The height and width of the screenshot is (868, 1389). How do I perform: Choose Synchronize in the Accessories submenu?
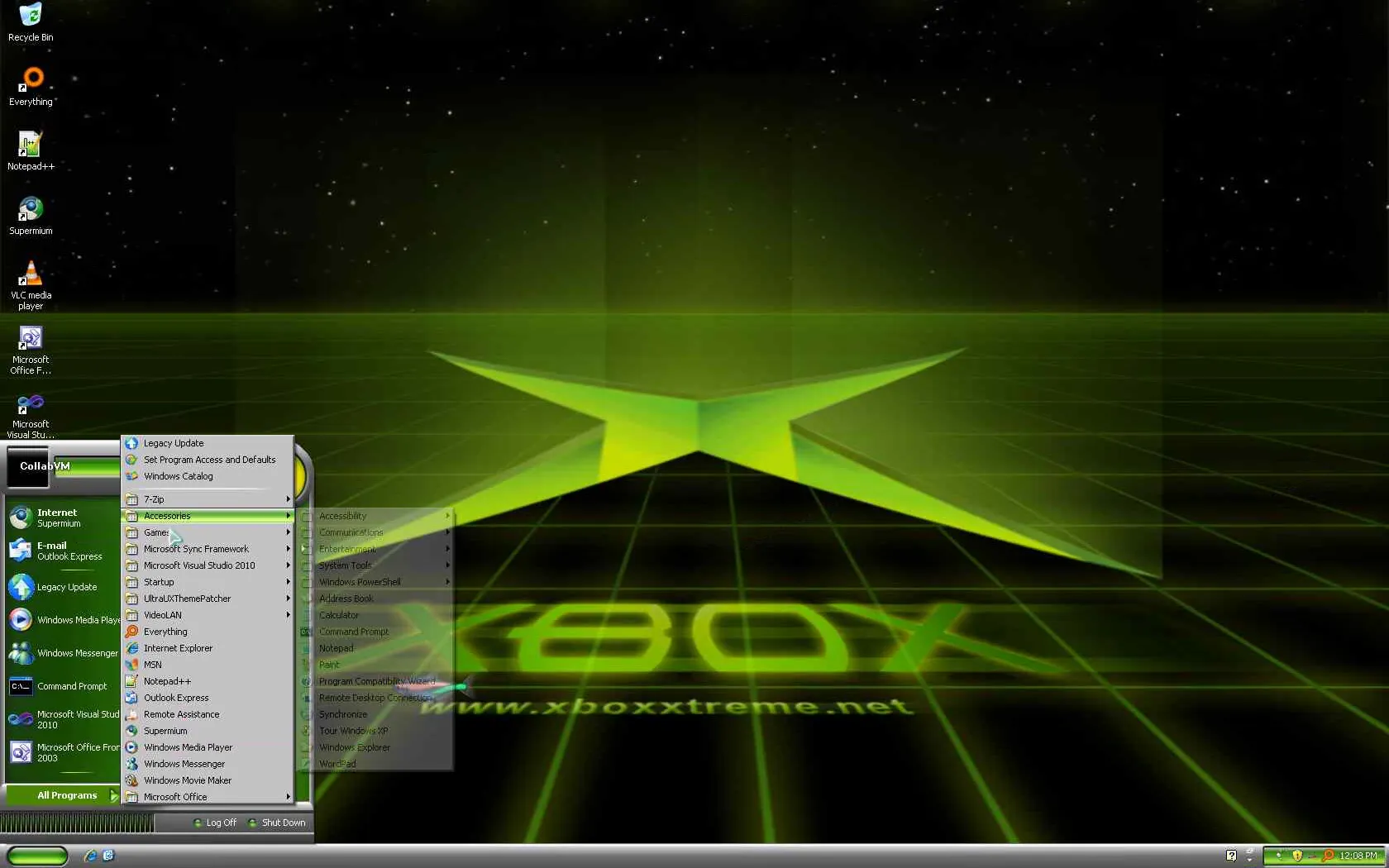coord(375,714)
